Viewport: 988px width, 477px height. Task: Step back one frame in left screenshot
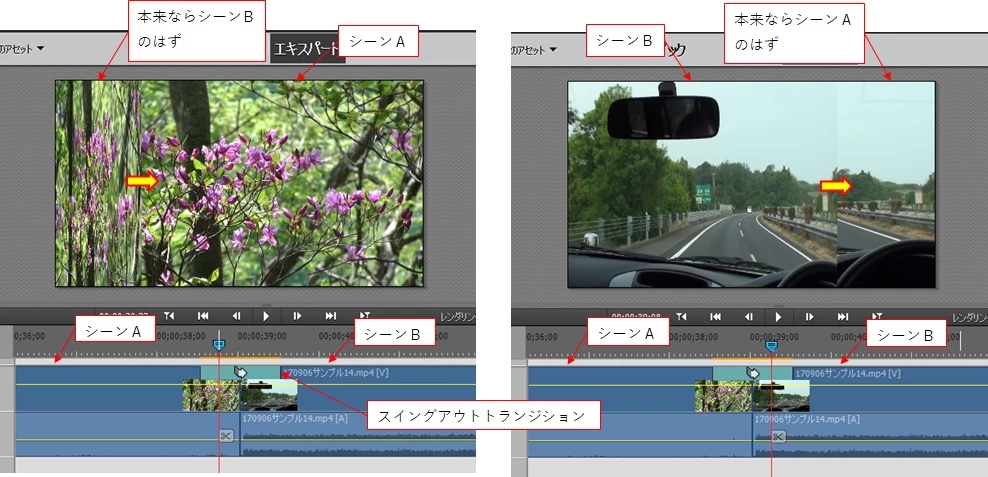[236, 316]
